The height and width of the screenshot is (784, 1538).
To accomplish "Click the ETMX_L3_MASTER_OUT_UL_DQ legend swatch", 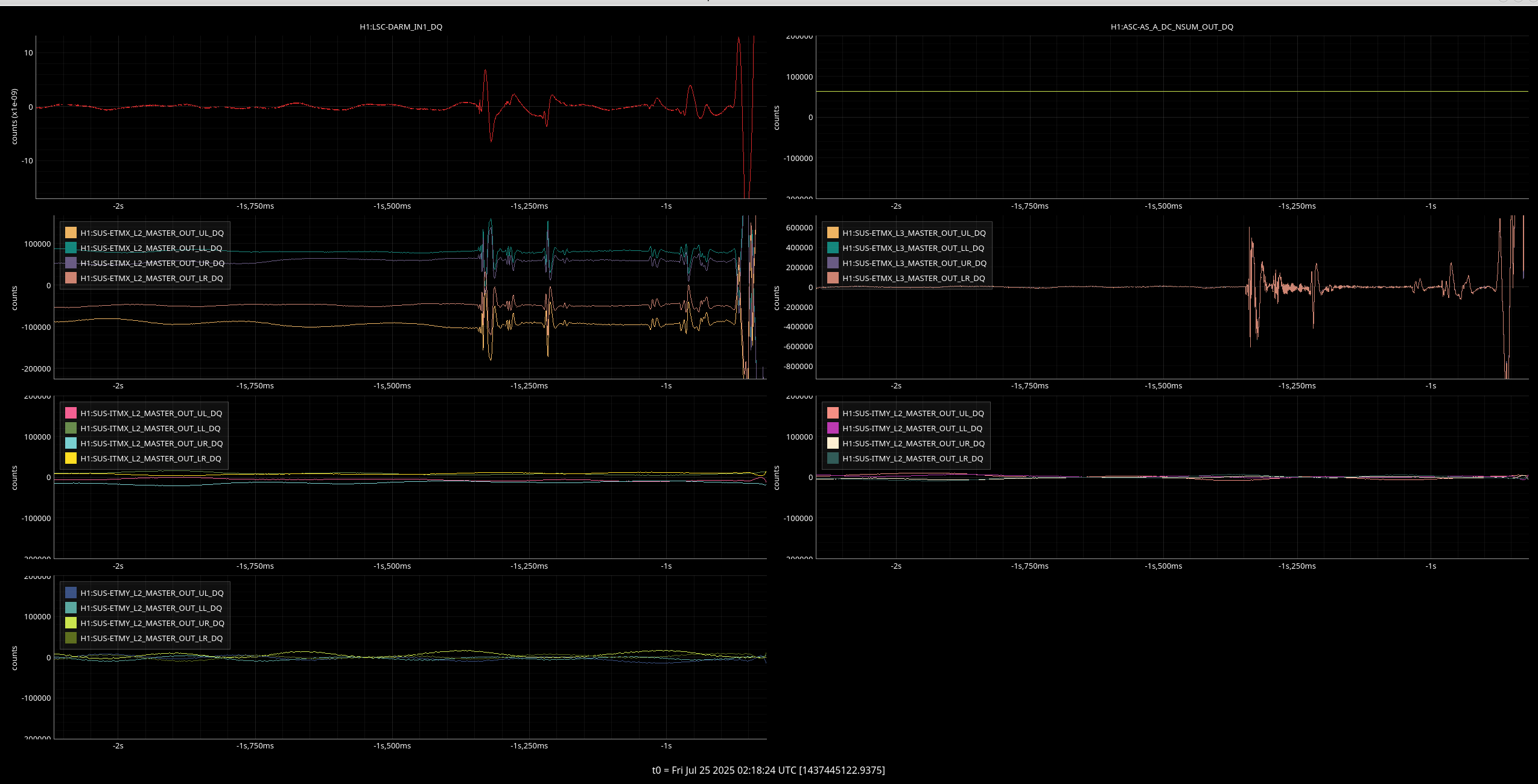I will (833, 233).
